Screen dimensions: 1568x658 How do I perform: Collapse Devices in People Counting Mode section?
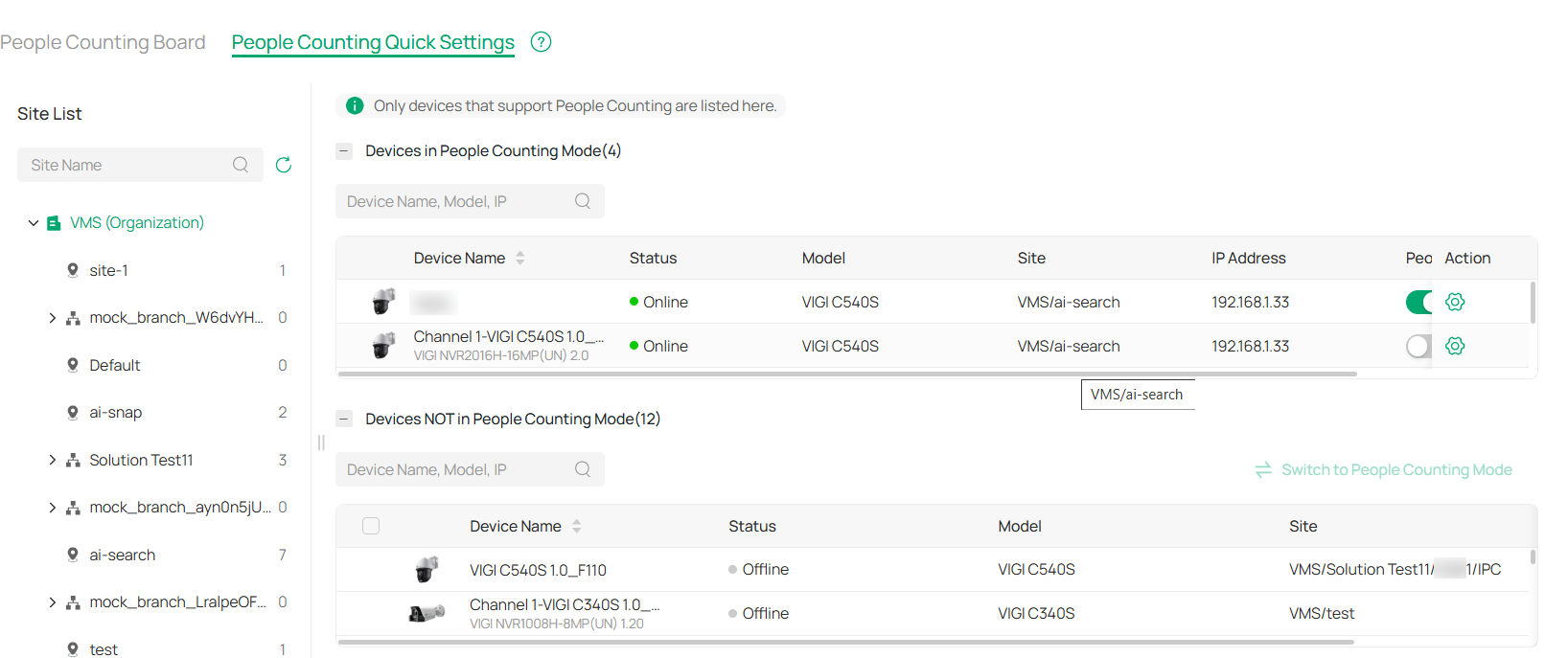[x=344, y=151]
